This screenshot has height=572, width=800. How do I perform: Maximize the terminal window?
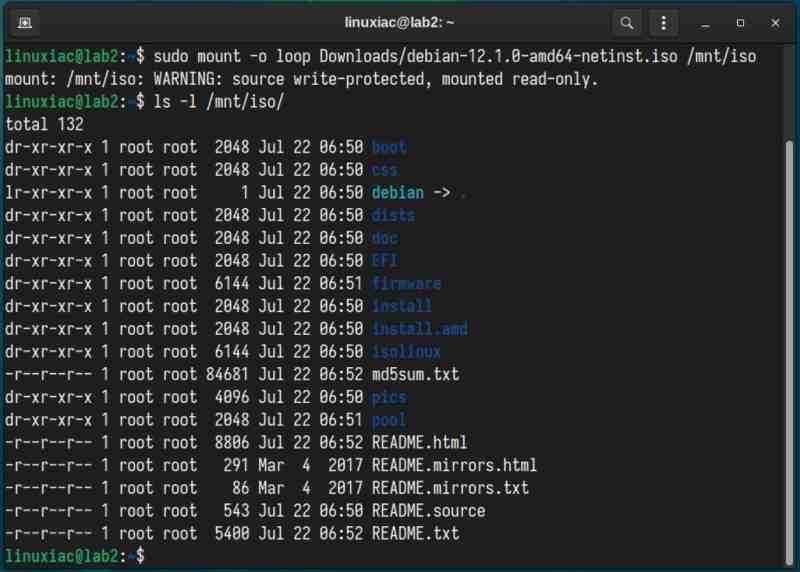[741, 22]
